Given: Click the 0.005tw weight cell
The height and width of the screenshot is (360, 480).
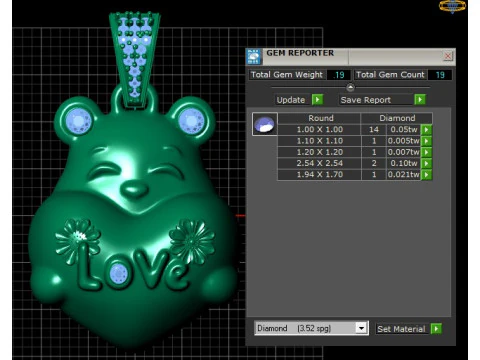Looking at the screenshot, I should (x=404, y=141).
